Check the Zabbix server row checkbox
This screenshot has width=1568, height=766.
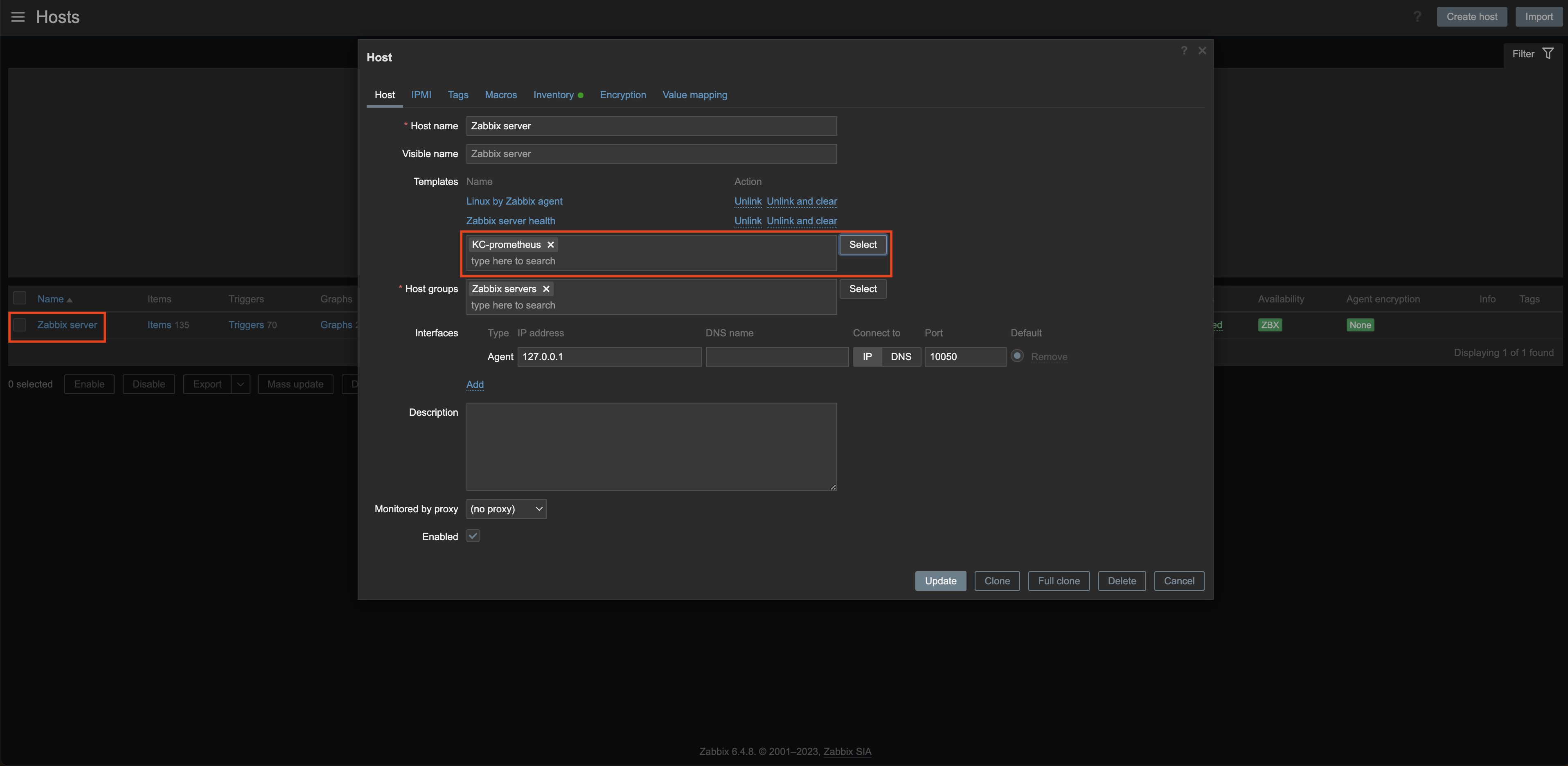(20, 325)
